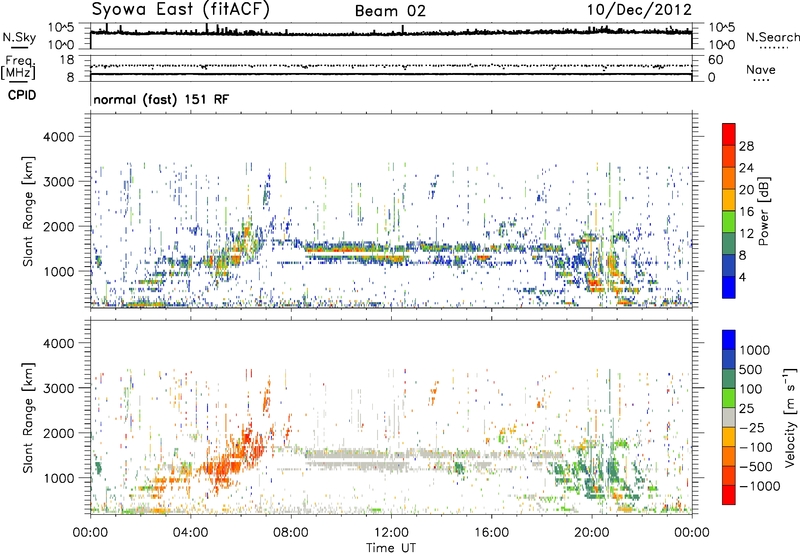Select the 'Beam 02' header label

[390, 11]
